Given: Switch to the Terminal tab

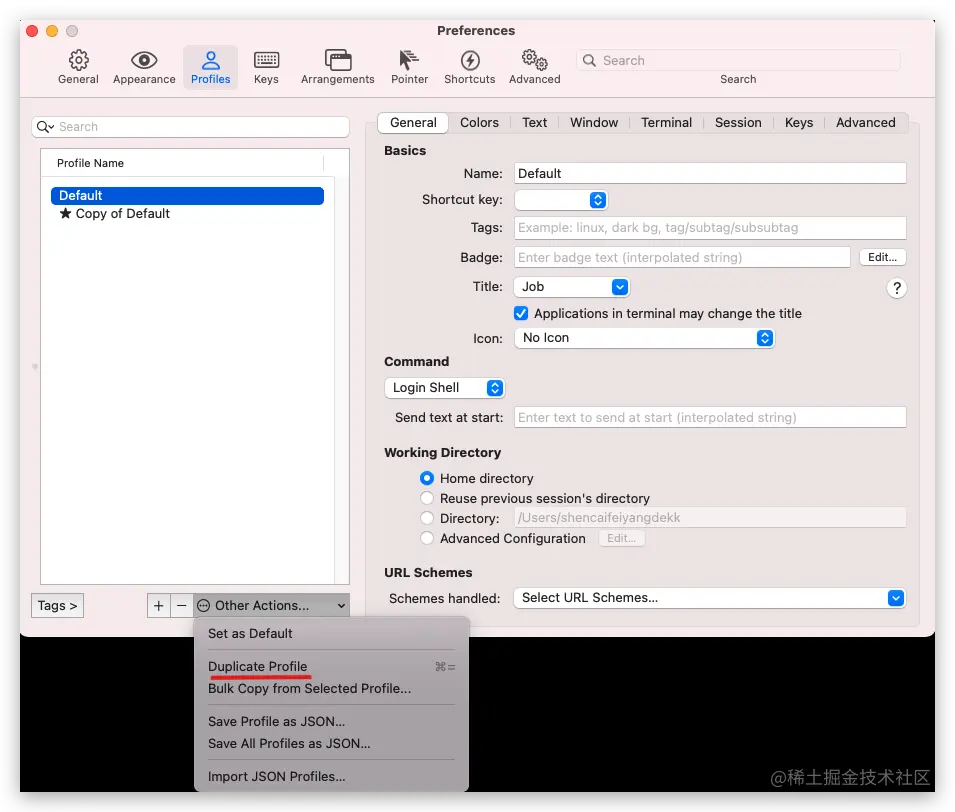Looking at the screenshot, I should tap(666, 122).
